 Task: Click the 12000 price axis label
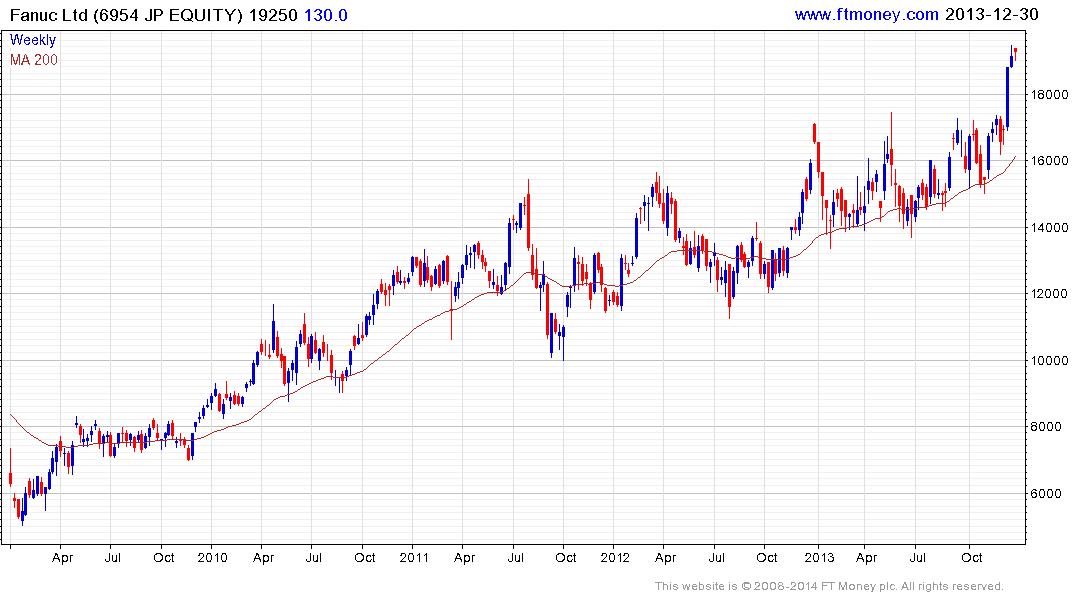[1050, 293]
